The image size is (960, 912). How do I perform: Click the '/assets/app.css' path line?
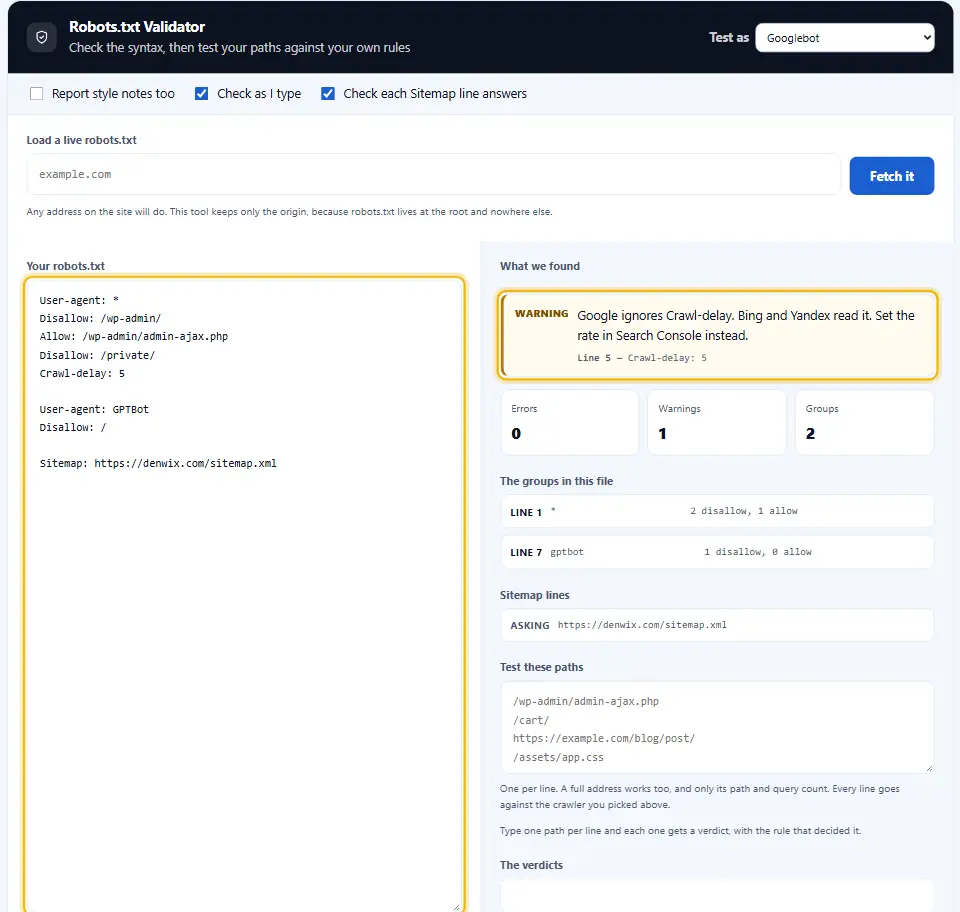[558, 758]
